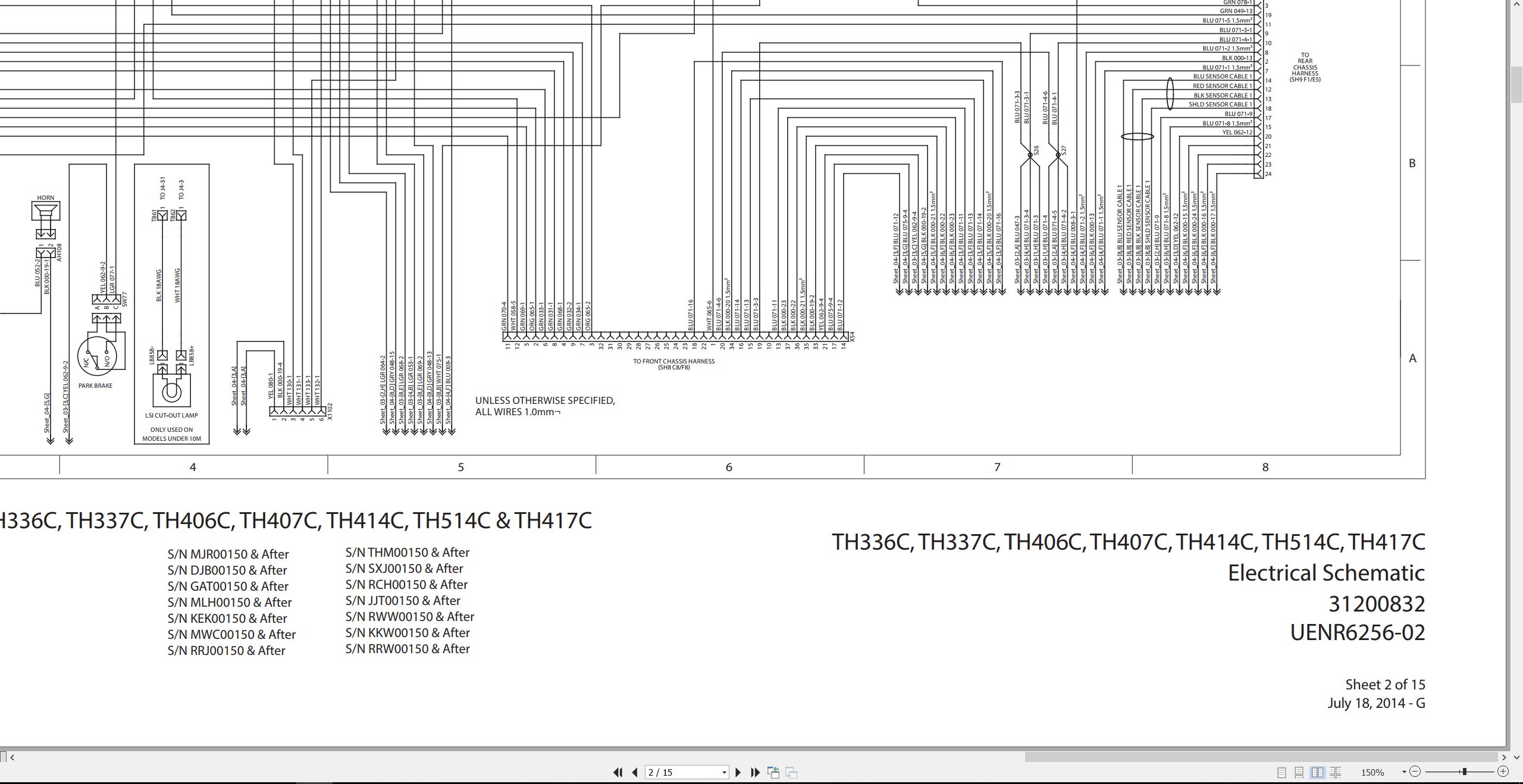Click the horizontal scrollbar left arrow
The image size is (1523, 784).
(12, 757)
